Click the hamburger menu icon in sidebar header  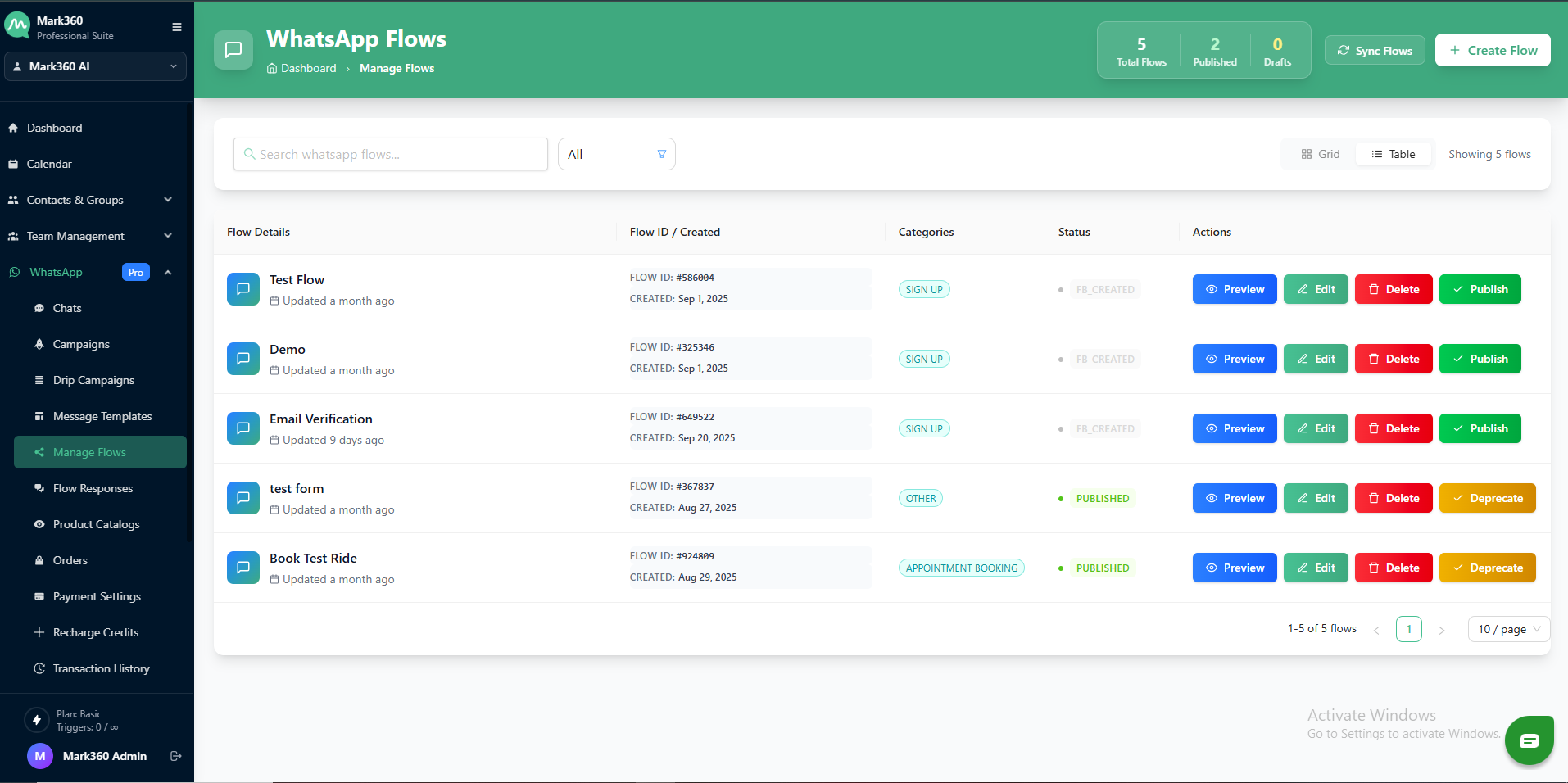176,27
